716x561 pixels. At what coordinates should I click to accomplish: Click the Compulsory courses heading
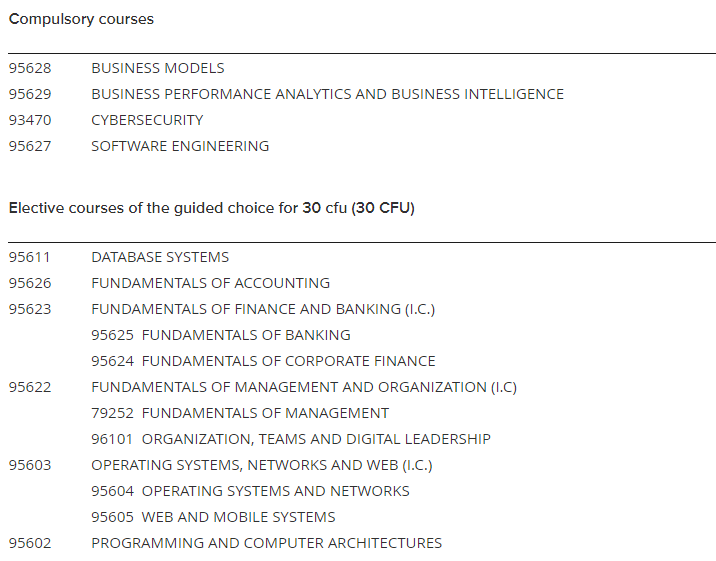81,19
